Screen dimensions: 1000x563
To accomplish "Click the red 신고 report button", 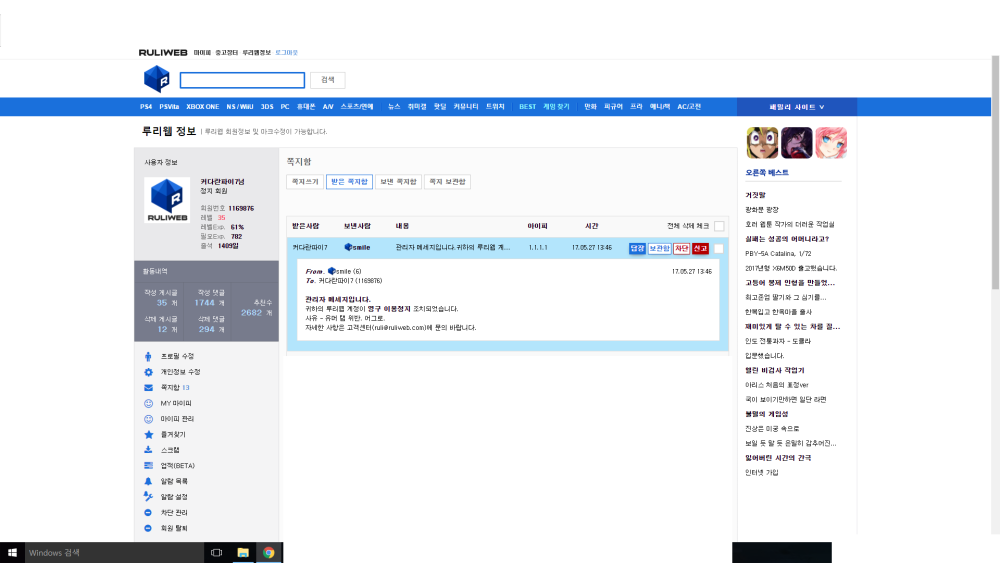I will [x=700, y=248].
